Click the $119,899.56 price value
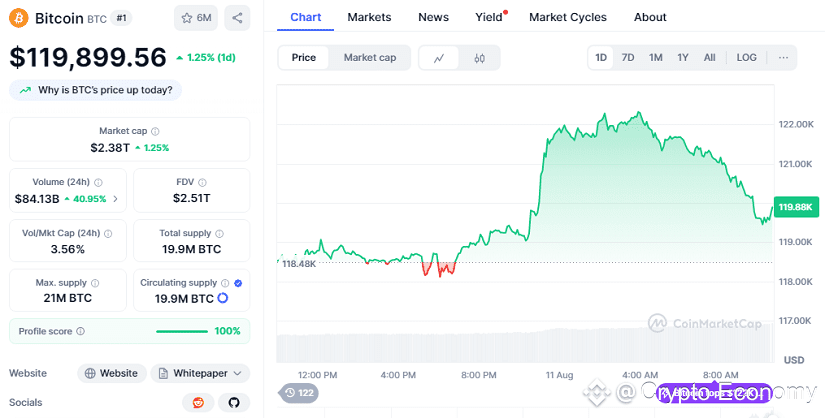The image size is (825, 418). [88, 57]
